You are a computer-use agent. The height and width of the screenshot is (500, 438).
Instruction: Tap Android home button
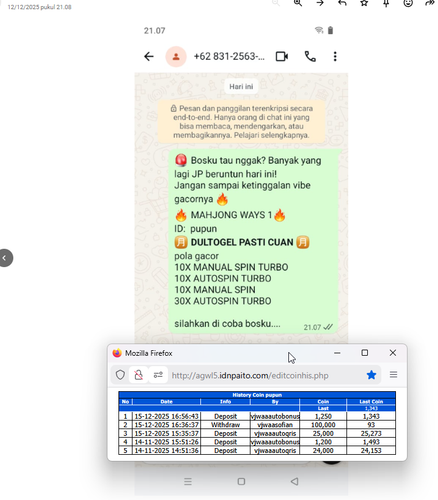coord(241,481)
